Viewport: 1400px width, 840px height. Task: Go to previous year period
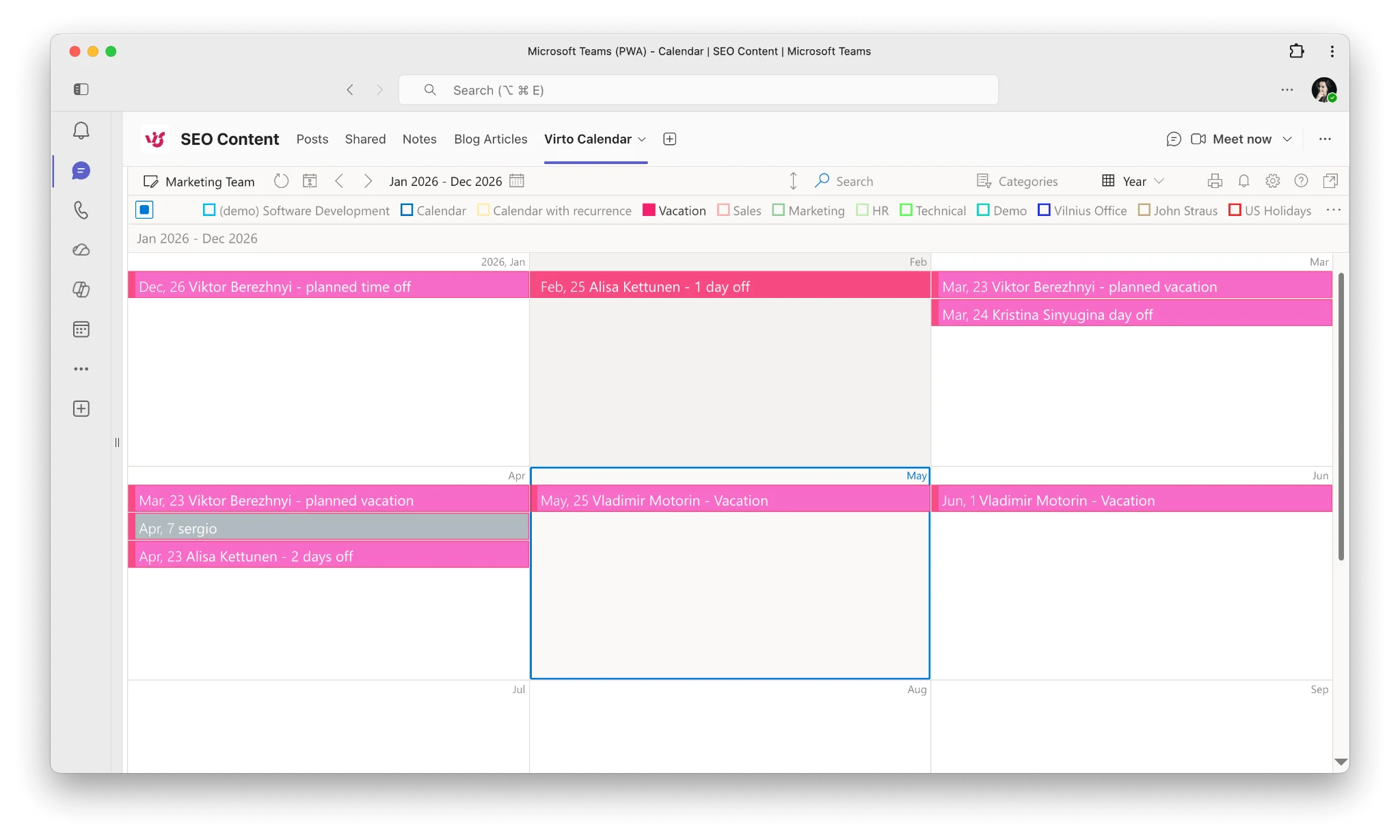(339, 181)
